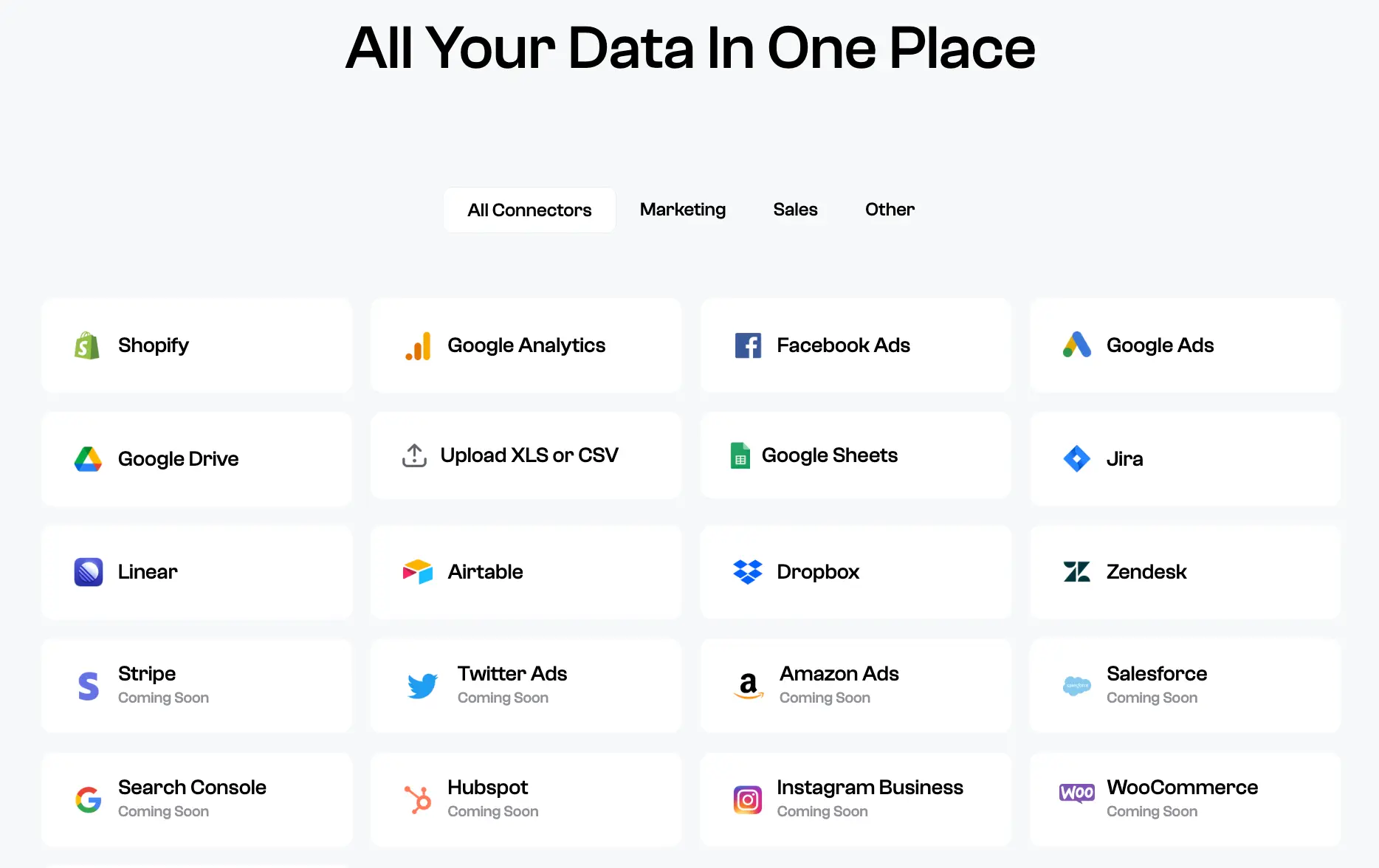Viewport: 1379px width, 868px height.
Task: Click the WooCommerce connector card
Action: click(1184, 799)
